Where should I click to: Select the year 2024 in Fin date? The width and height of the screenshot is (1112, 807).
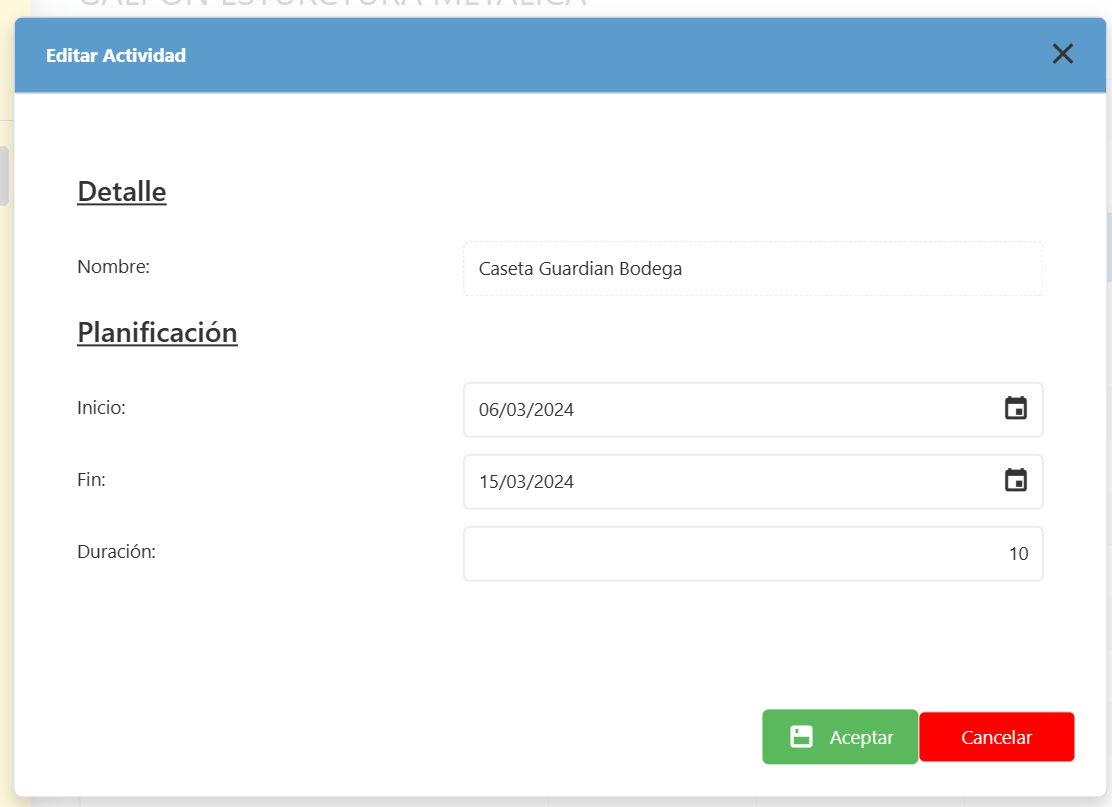(553, 482)
